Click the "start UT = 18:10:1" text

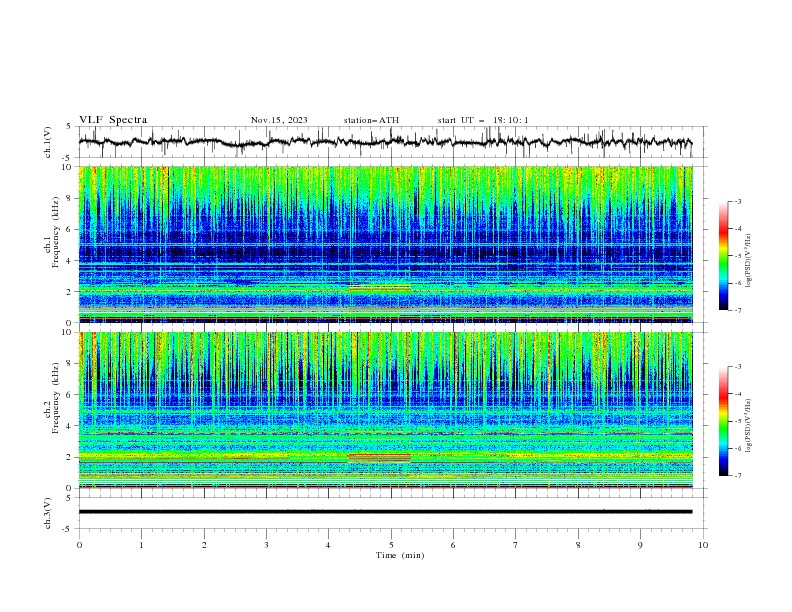[482, 120]
